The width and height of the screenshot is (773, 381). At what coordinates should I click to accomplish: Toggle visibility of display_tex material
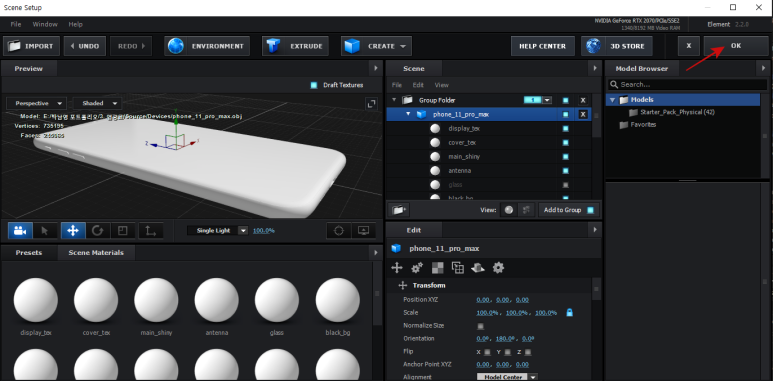click(x=565, y=129)
